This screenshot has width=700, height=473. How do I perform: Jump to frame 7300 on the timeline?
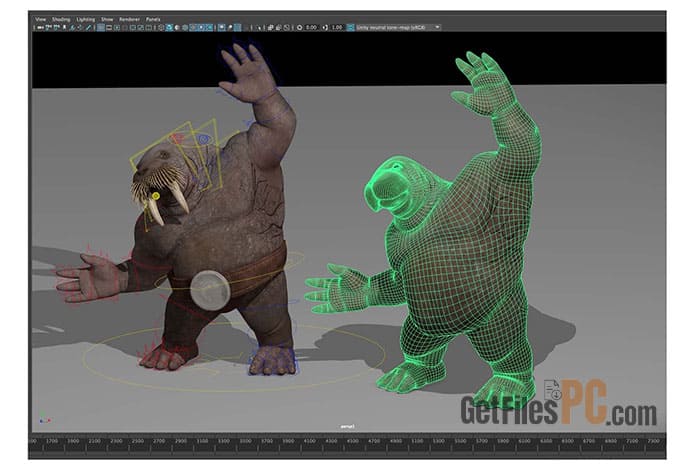click(653, 441)
